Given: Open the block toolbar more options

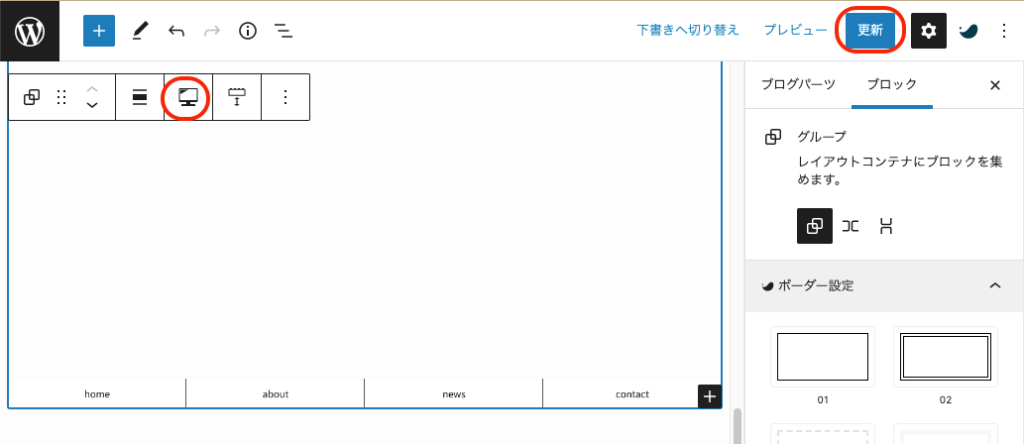Looking at the screenshot, I should 285,97.
